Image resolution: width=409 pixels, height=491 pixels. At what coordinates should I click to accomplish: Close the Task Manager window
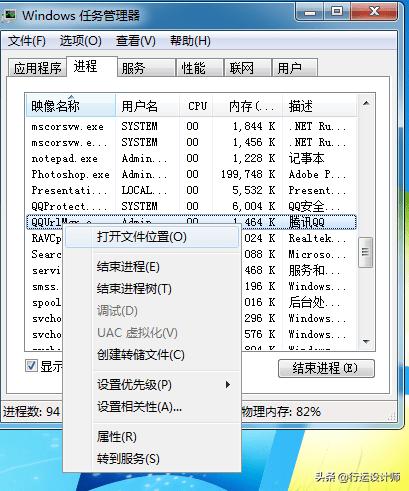pos(374,12)
